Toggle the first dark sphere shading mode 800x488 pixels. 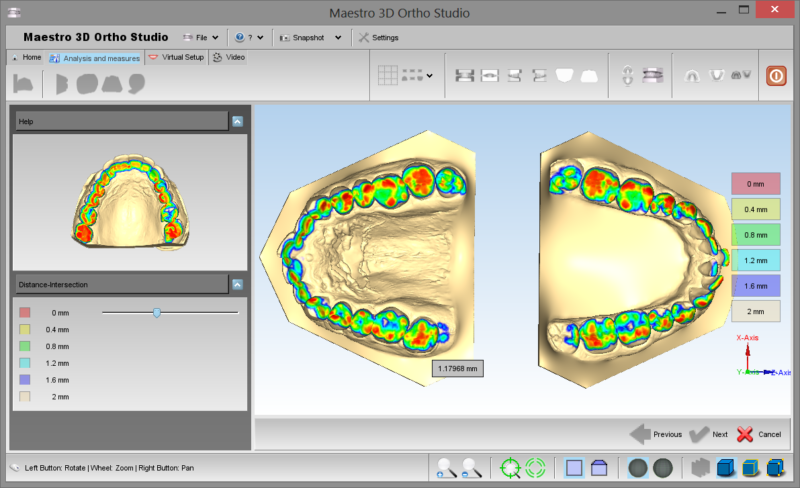(638, 468)
